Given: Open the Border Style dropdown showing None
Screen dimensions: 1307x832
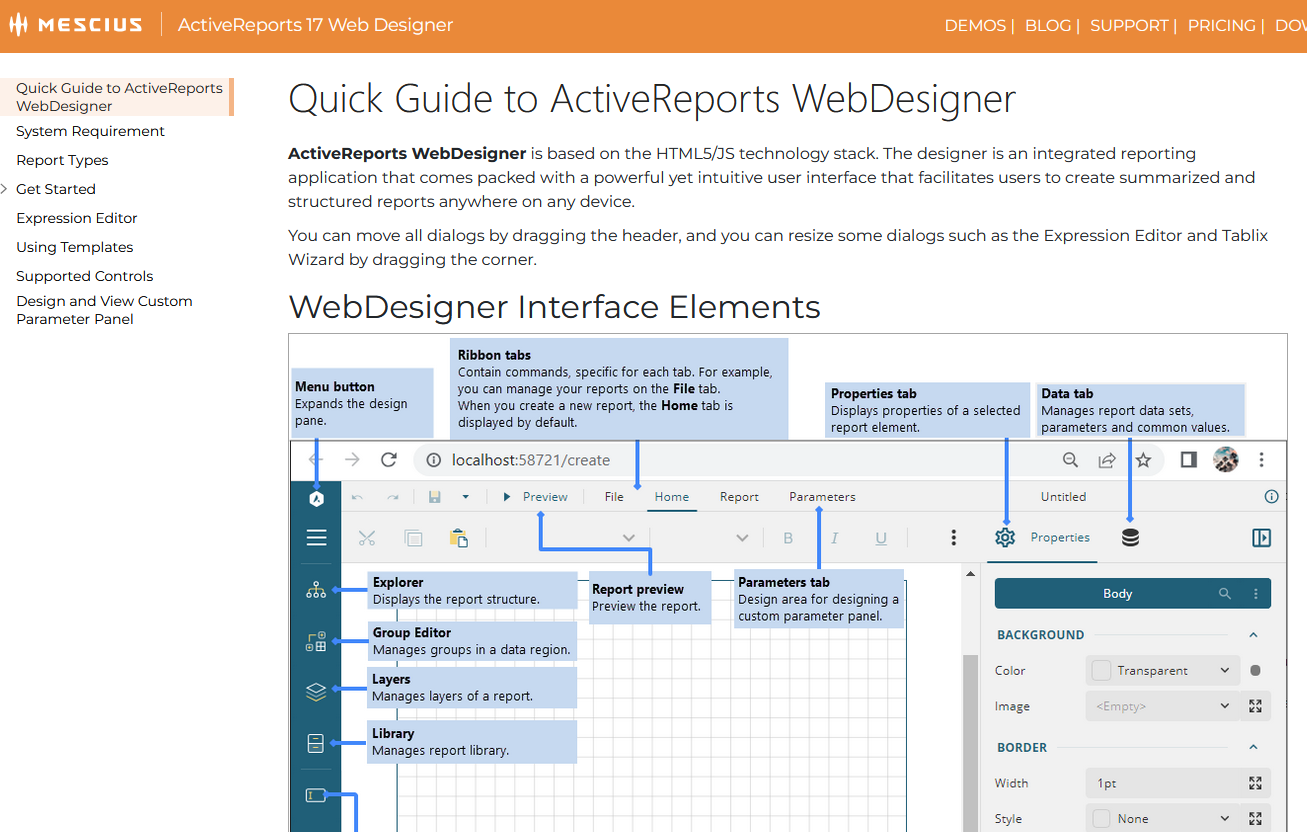Looking at the screenshot, I should pos(1162,818).
